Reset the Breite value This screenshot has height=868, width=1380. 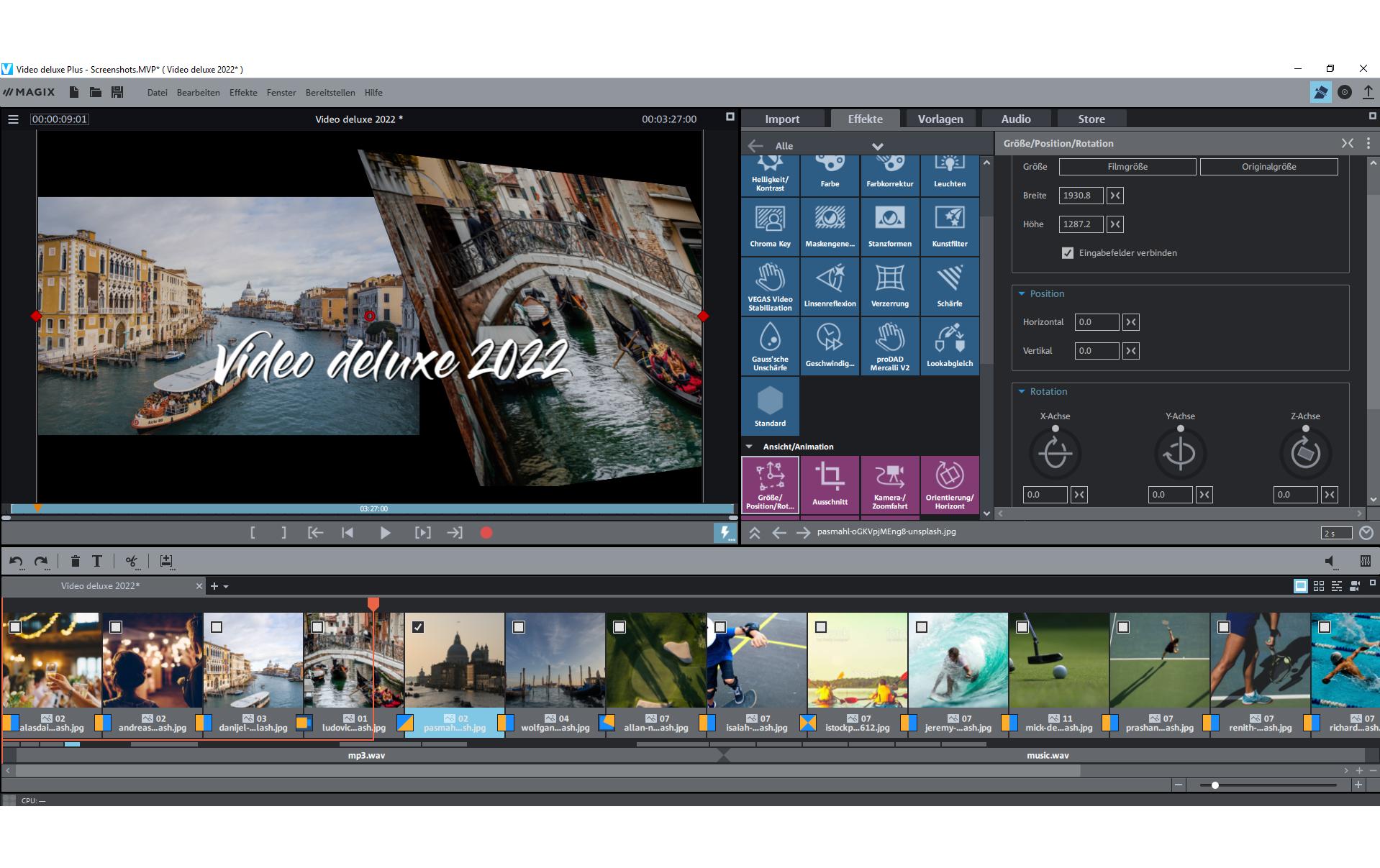(1115, 196)
